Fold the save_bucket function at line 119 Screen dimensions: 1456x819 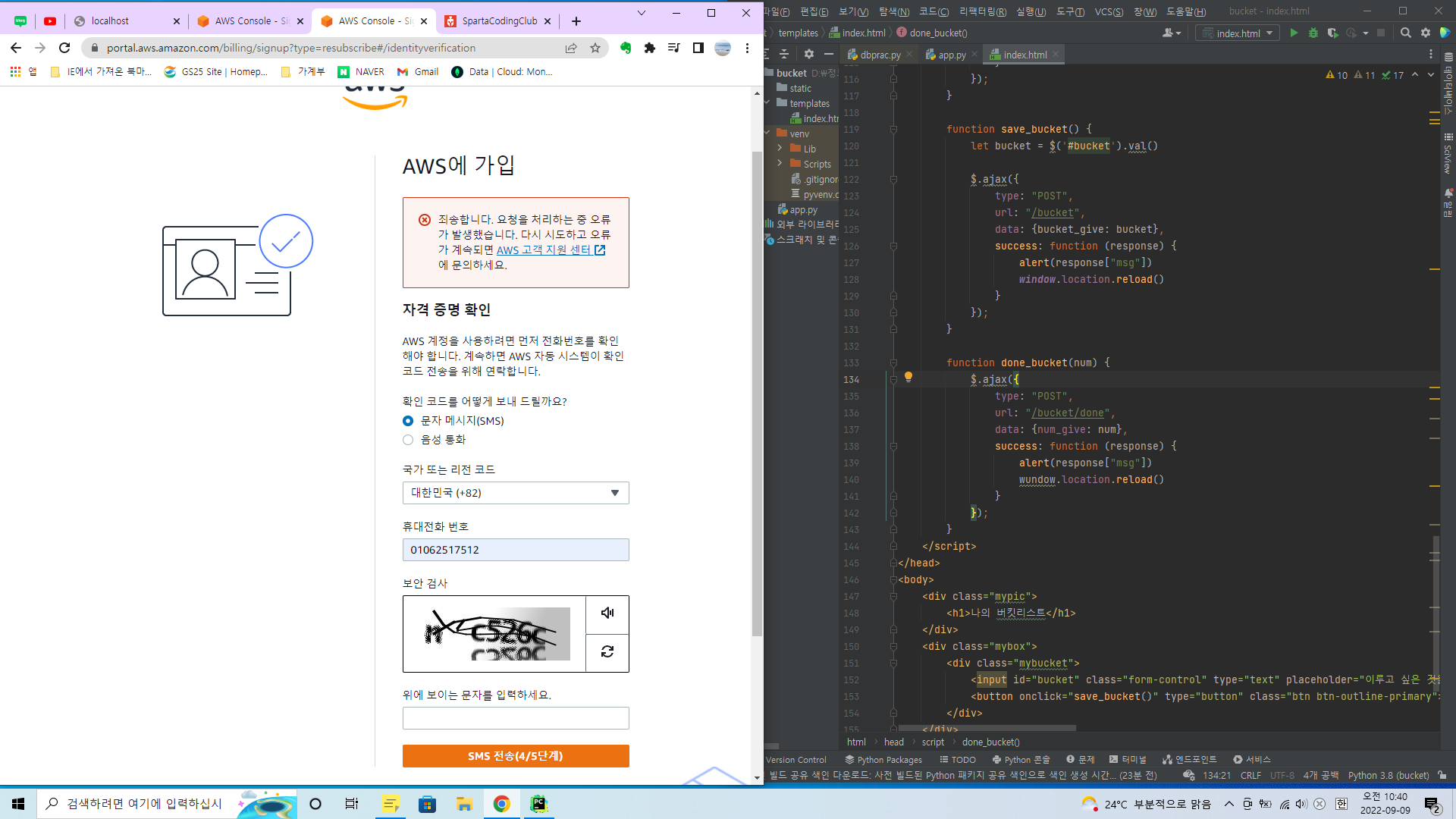coord(893,130)
